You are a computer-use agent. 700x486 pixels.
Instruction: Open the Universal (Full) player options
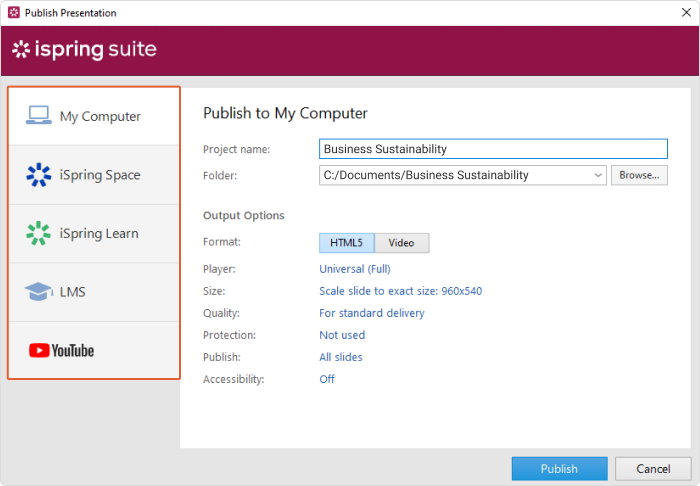(x=354, y=268)
